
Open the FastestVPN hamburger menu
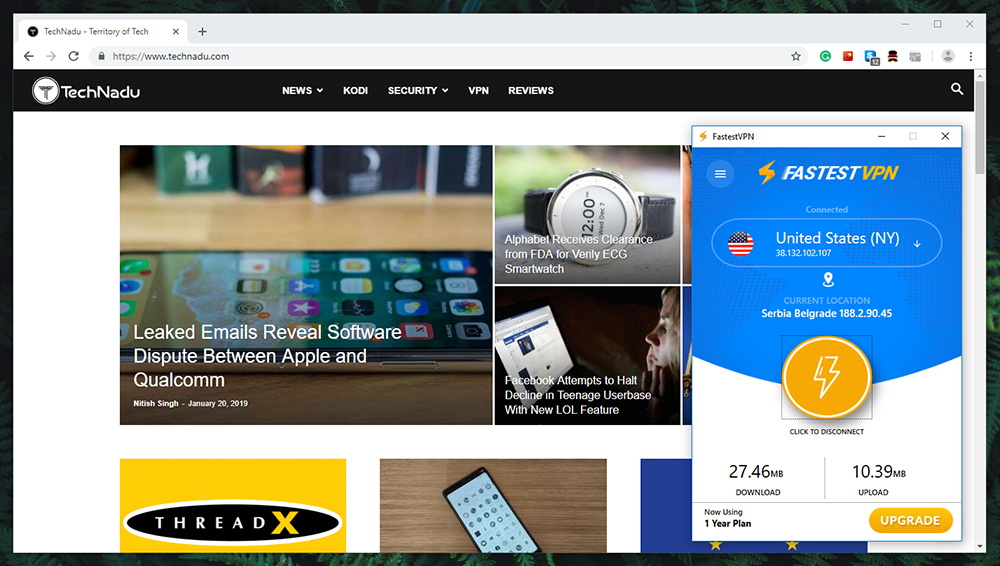(x=720, y=174)
